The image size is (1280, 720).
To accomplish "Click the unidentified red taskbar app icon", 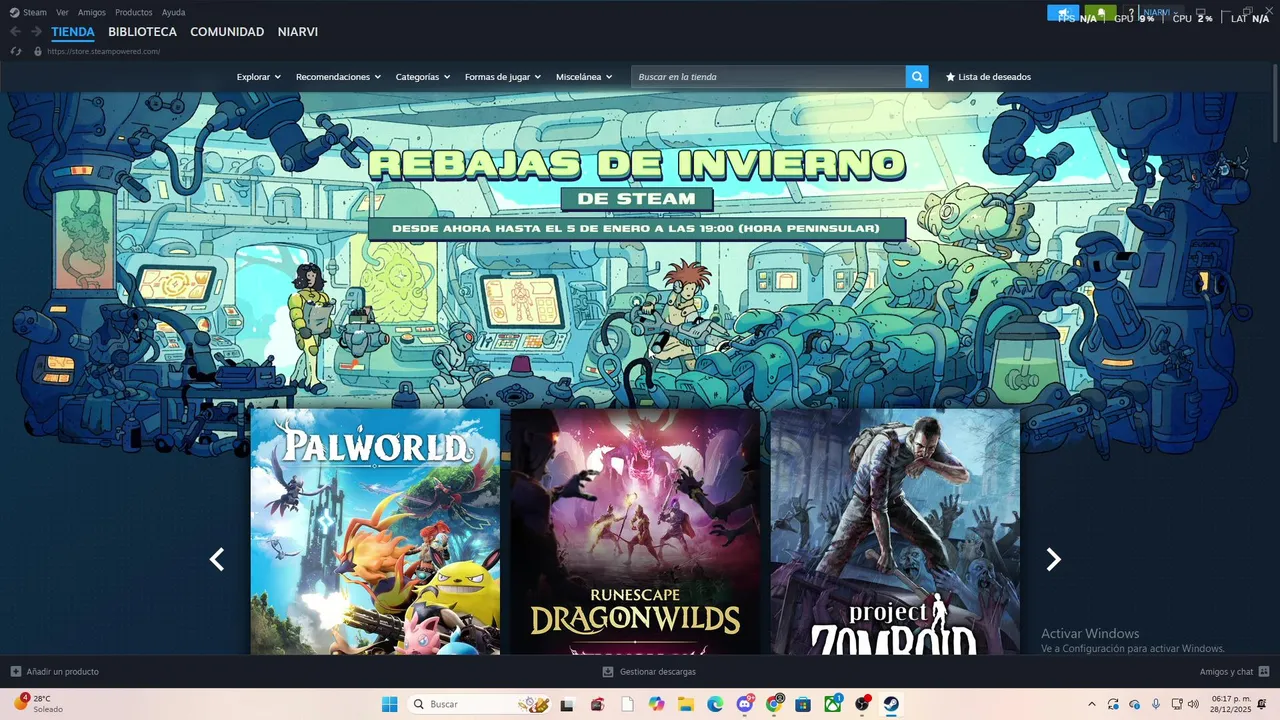I will point(597,704).
